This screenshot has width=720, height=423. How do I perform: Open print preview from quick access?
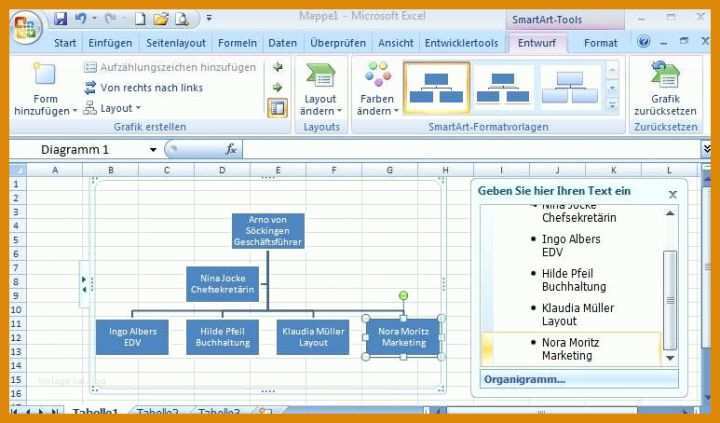coord(182,19)
